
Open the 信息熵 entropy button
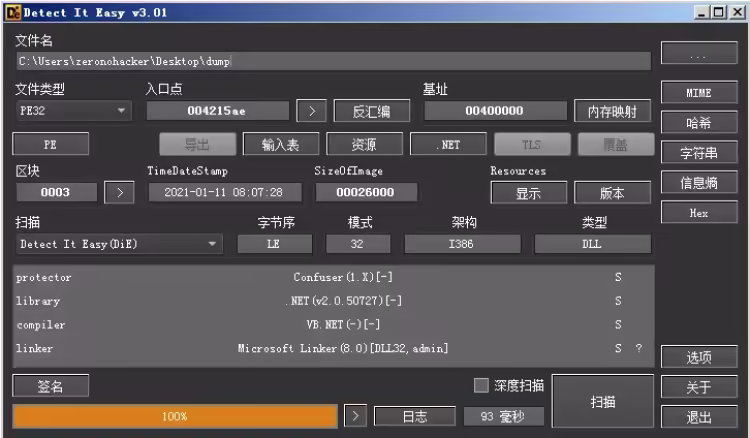coord(699,183)
